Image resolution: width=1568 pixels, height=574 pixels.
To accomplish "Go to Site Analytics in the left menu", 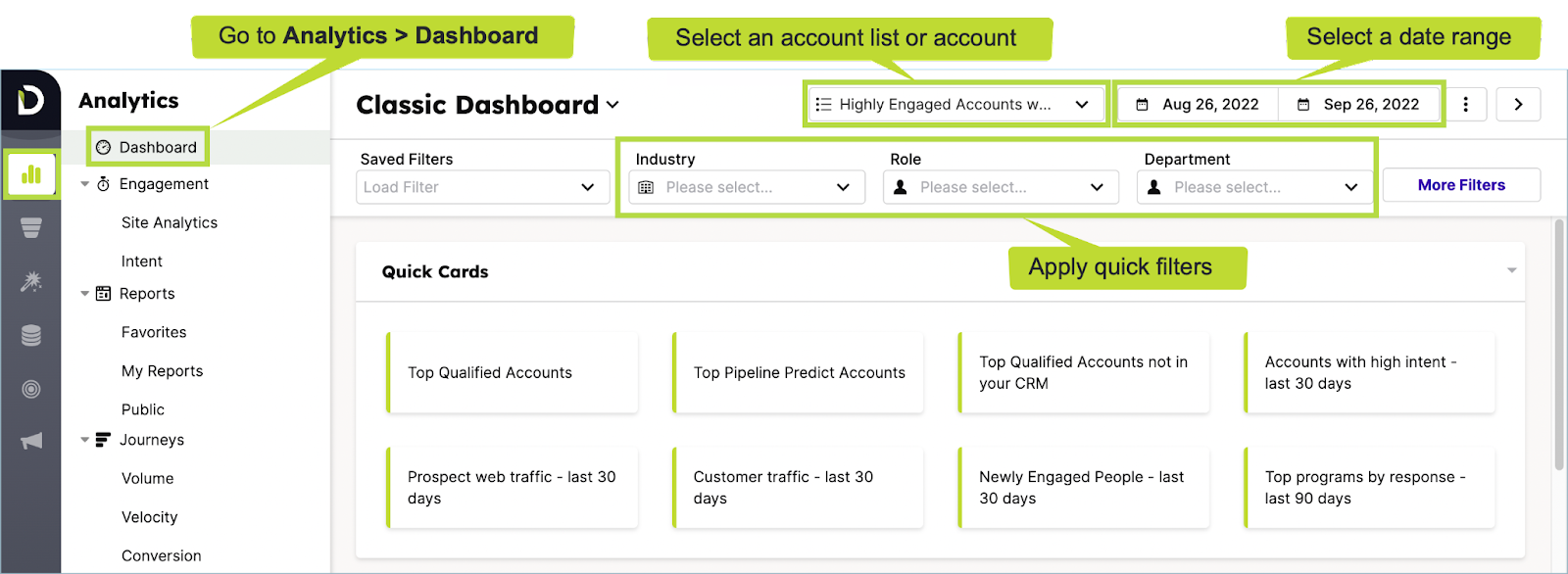I will click(168, 222).
